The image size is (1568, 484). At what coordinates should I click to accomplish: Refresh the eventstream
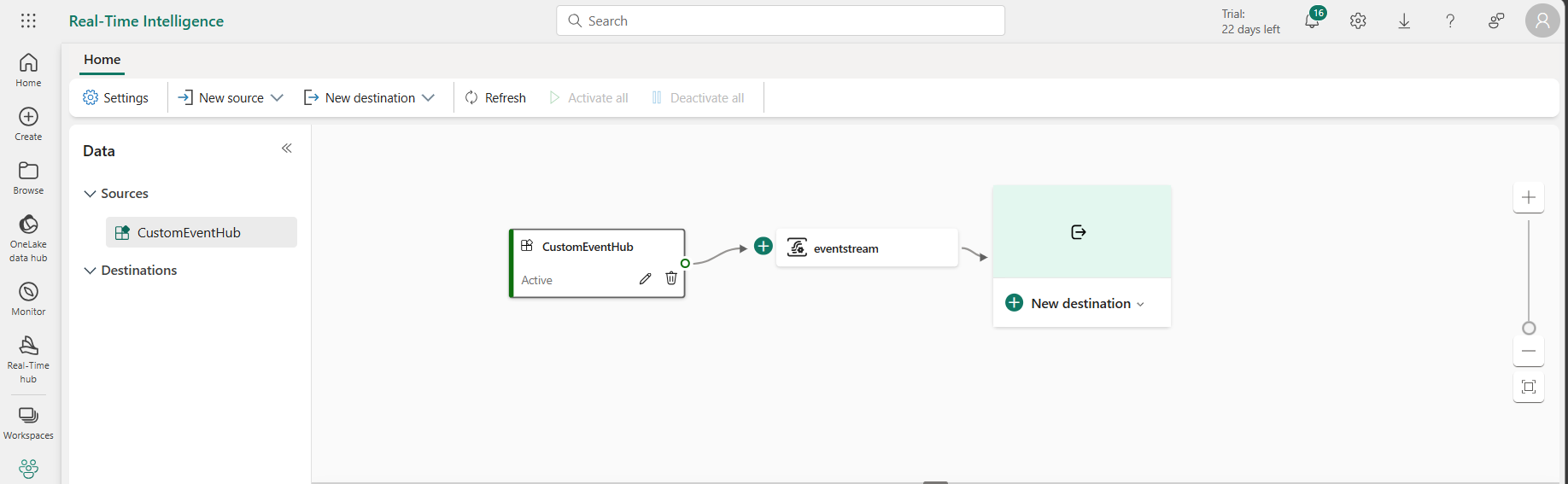495,97
